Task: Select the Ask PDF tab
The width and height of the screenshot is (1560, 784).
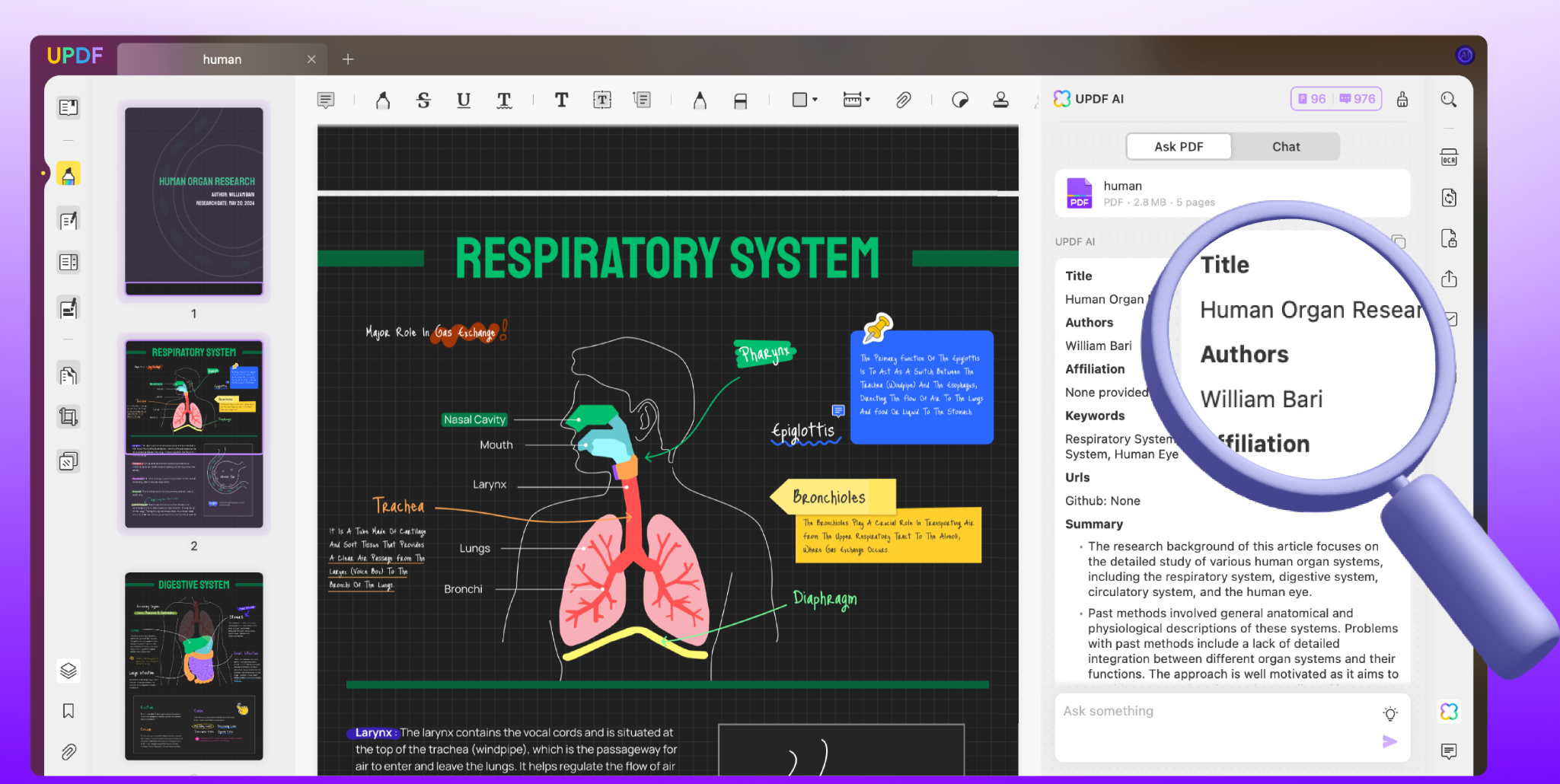Action: (x=1178, y=147)
